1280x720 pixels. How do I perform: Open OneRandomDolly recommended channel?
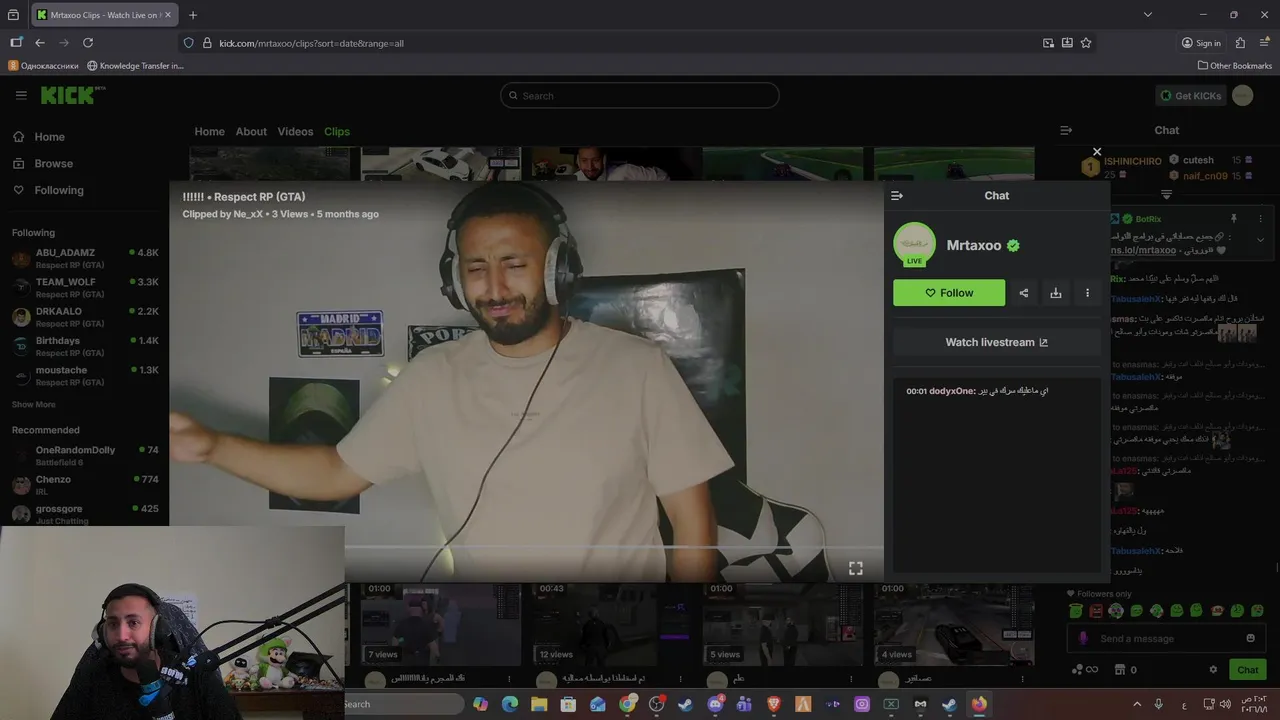pyautogui.click(x=84, y=455)
